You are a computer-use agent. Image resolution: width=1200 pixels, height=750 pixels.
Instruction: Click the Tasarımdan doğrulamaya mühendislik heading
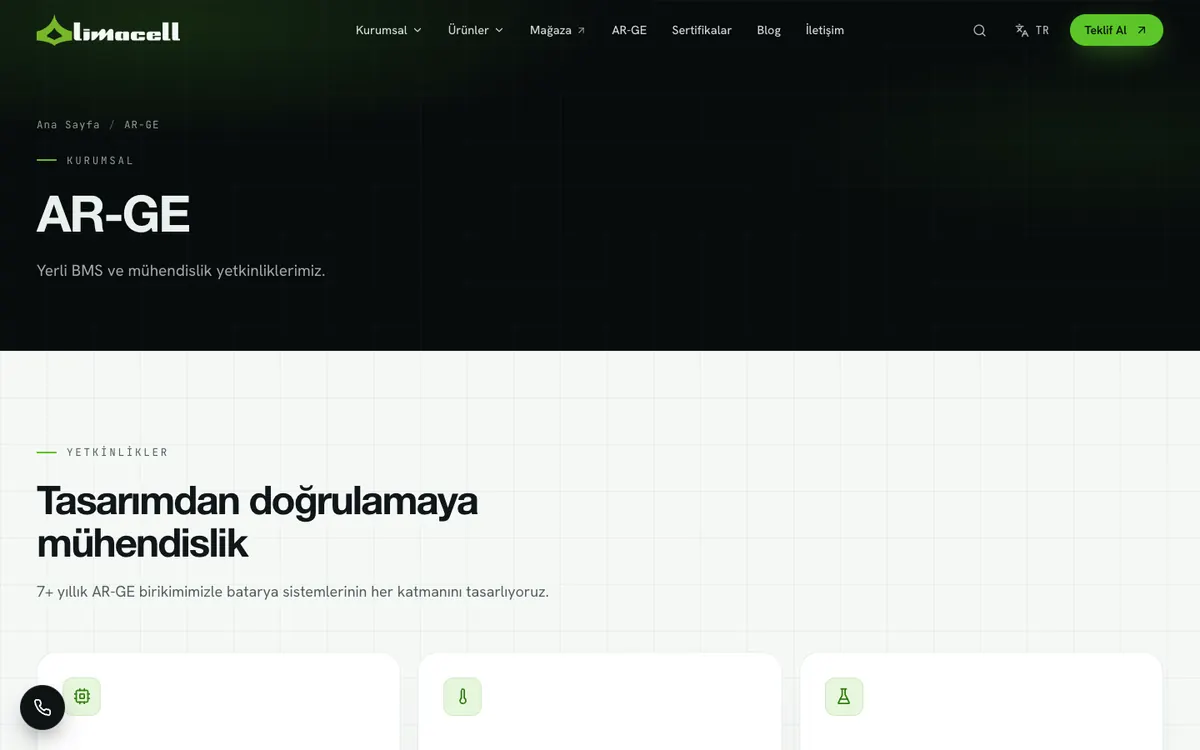pyautogui.click(x=257, y=523)
